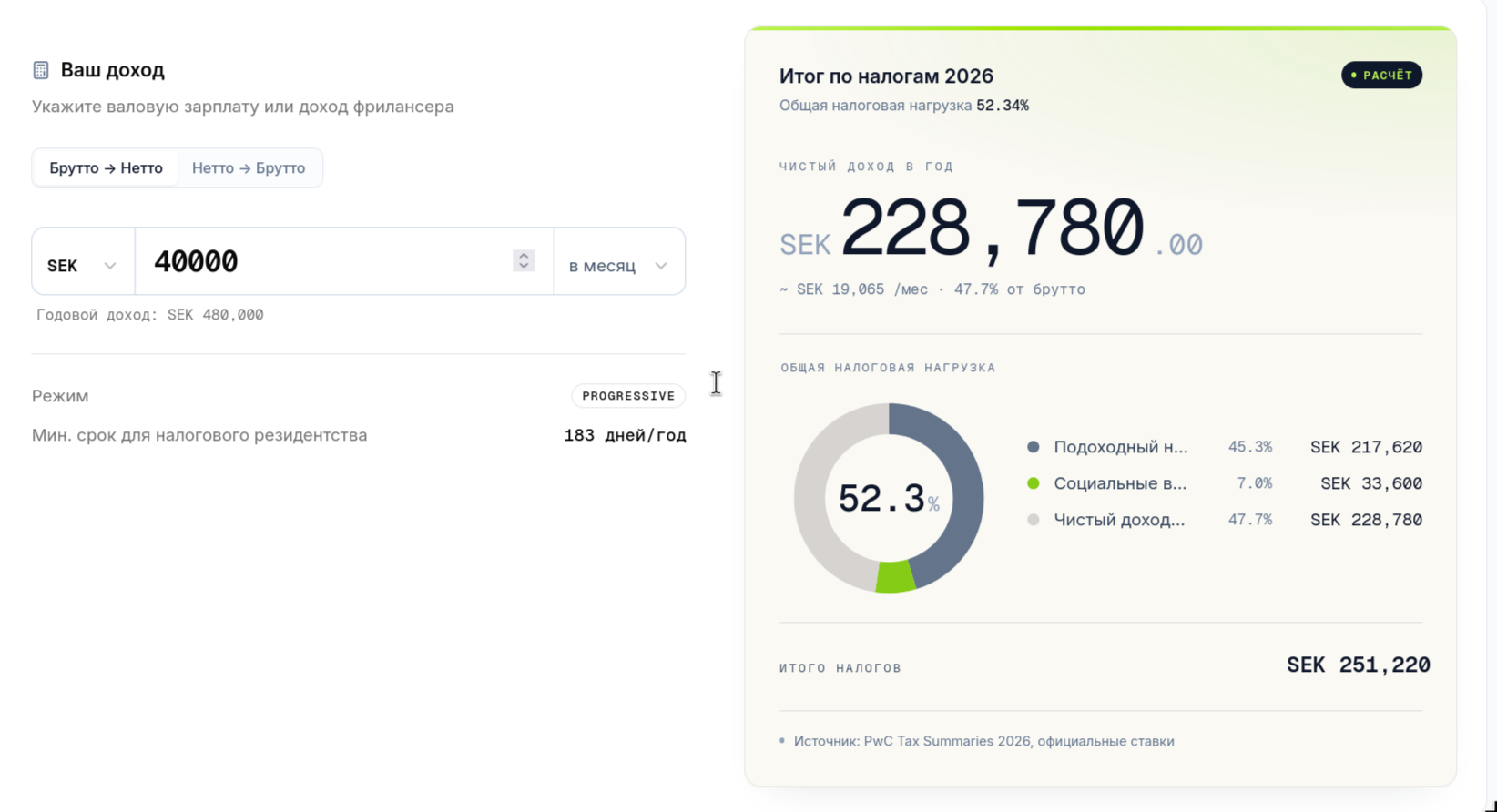
Task: Click the Подоходный н... legend label
Action: [x=1121, y=447]
